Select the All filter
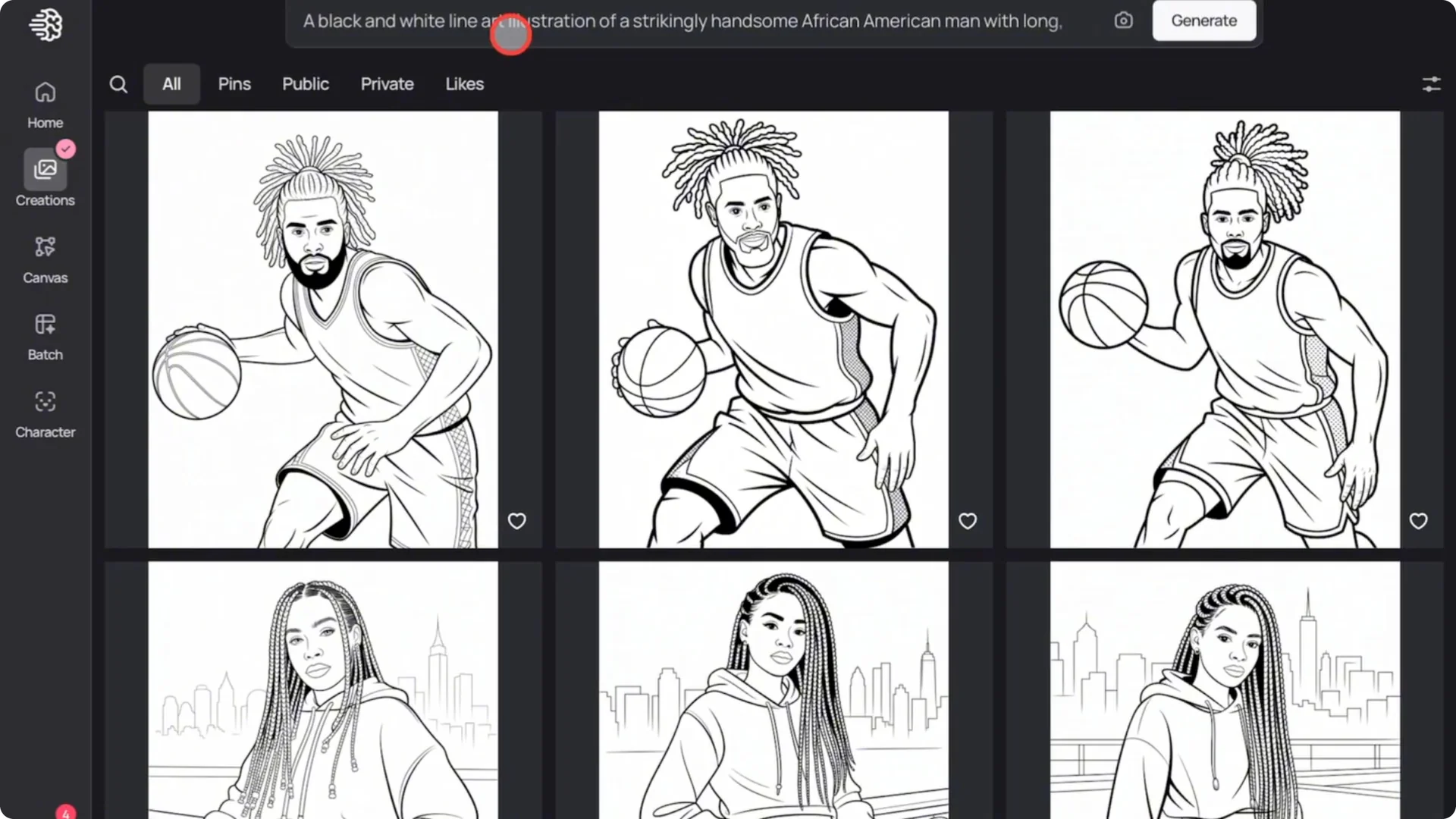The width and height of the screenshot is (1456, 819). (x=171, y=84)
